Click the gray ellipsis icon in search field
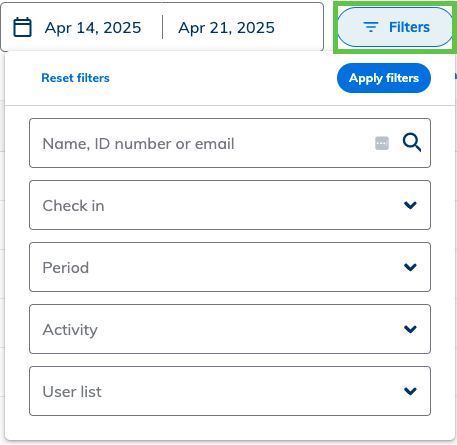 pos(382,143)
